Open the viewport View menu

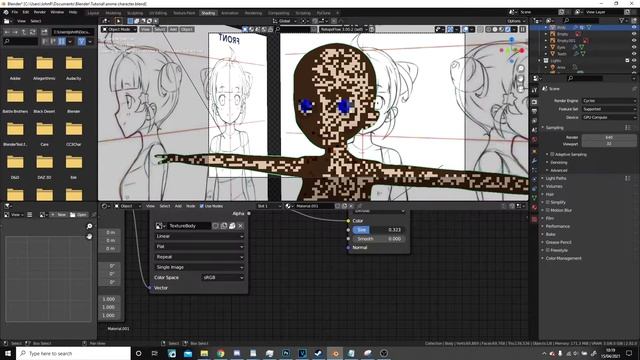point(145,29)
